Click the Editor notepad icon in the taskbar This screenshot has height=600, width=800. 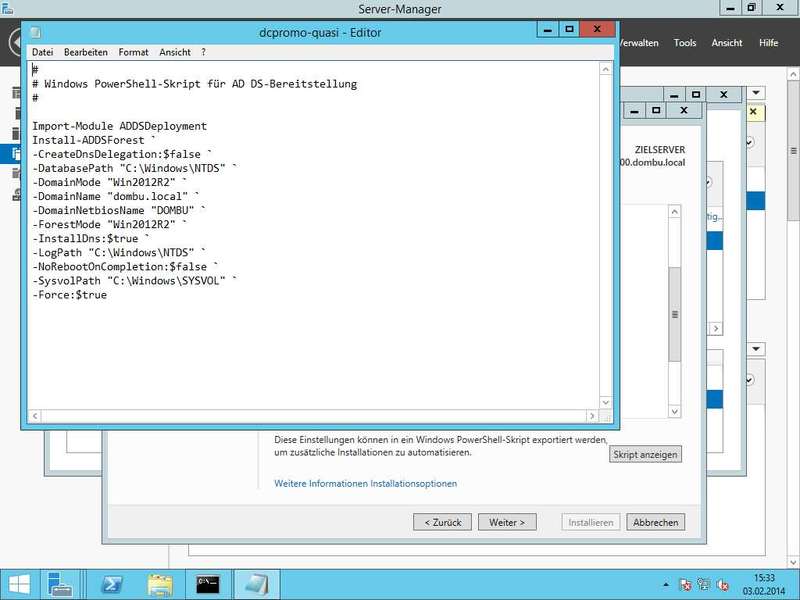(257, 585)
